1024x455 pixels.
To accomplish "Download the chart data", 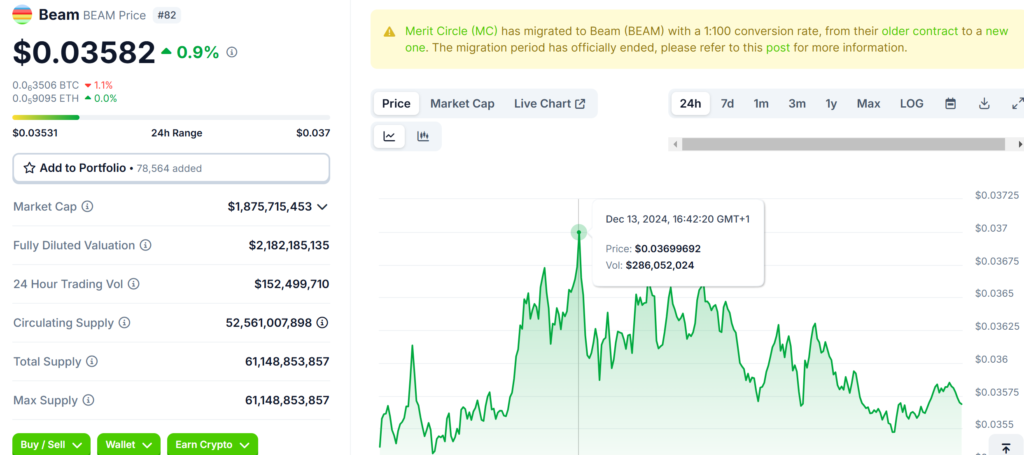I will click(x=984, y=104).
